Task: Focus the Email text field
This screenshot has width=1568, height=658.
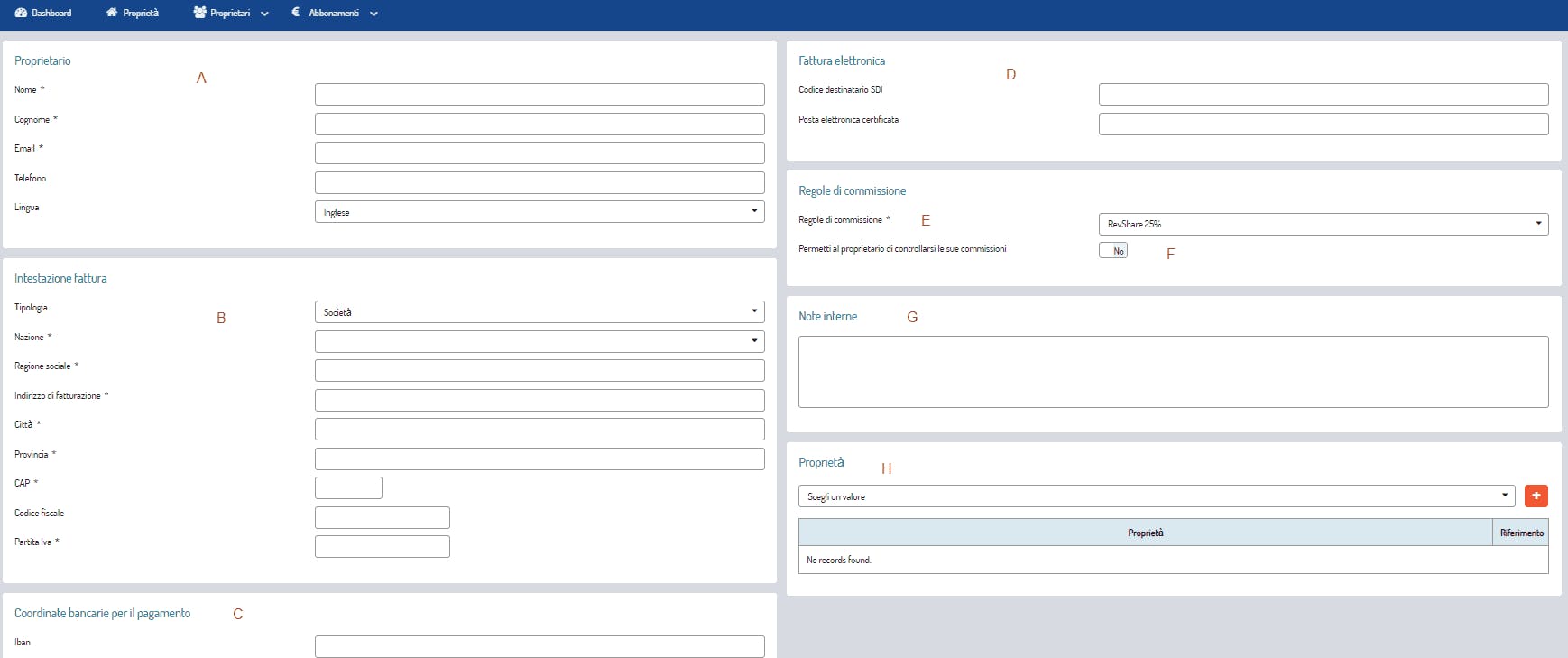Action: (539, 153)
